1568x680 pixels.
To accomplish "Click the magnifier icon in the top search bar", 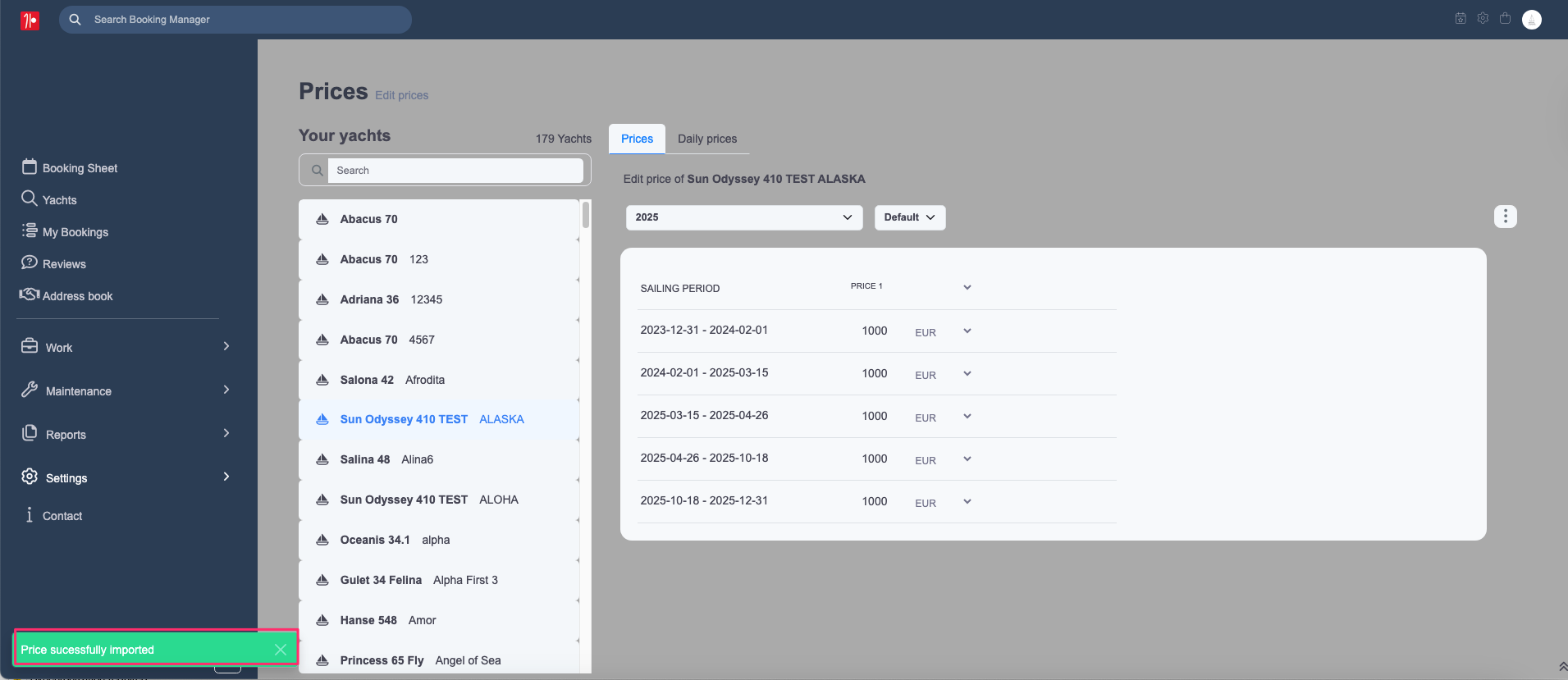I will [75, 20].
